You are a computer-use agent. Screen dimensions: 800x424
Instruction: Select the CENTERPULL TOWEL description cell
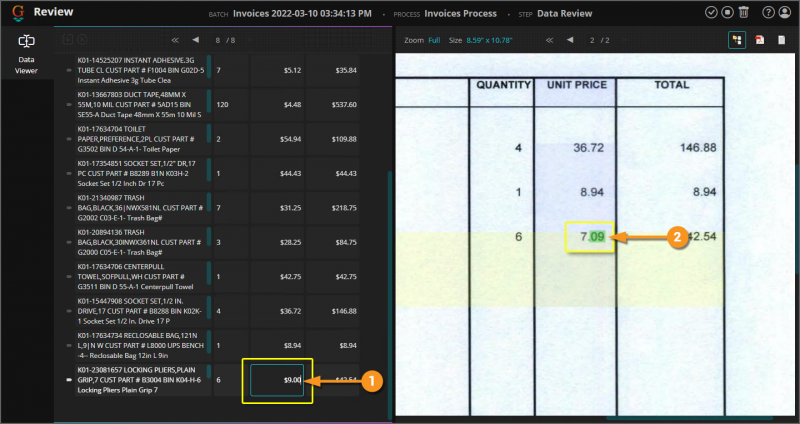(x=143, y=277)
